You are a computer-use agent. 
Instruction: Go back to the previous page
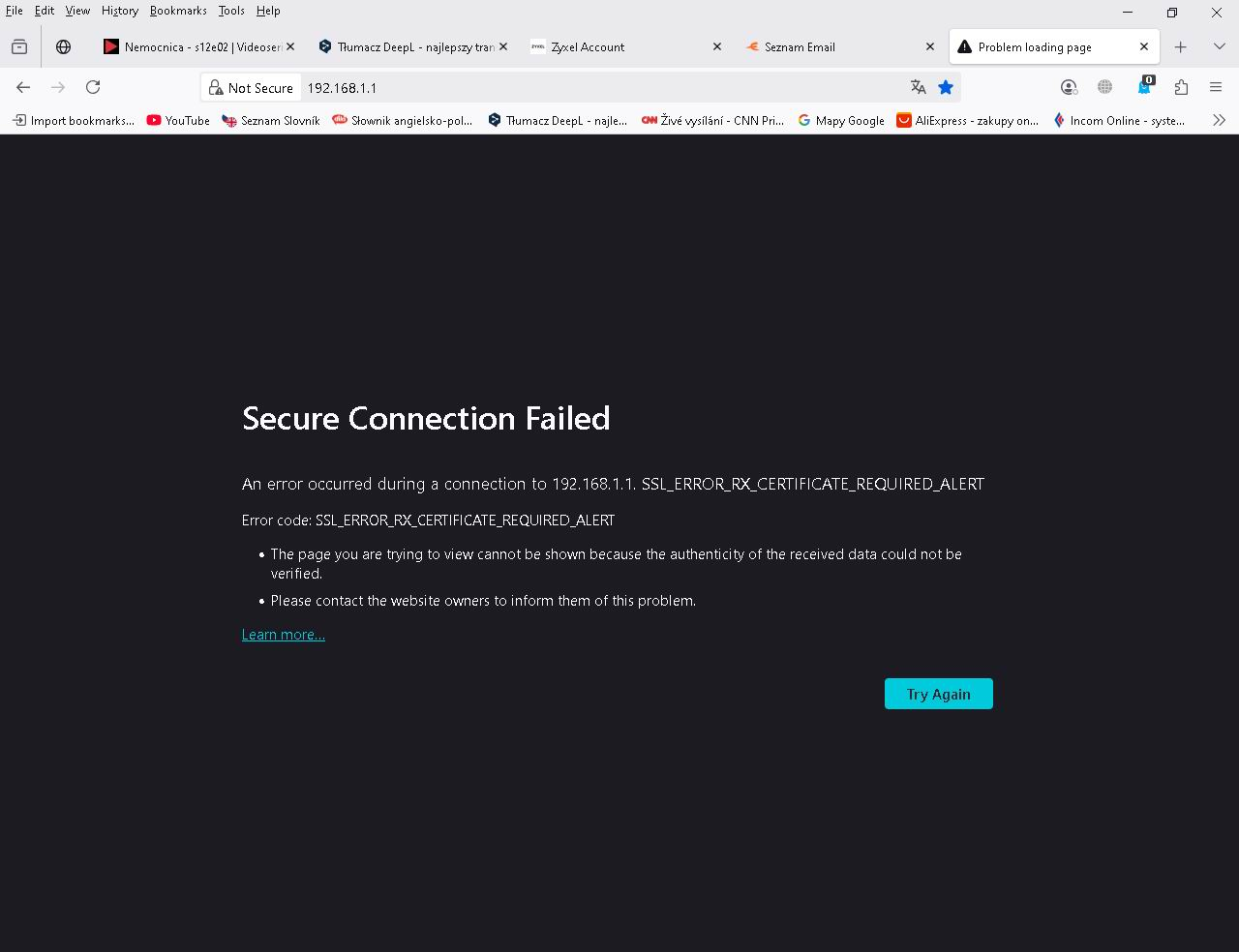point(23,87)
